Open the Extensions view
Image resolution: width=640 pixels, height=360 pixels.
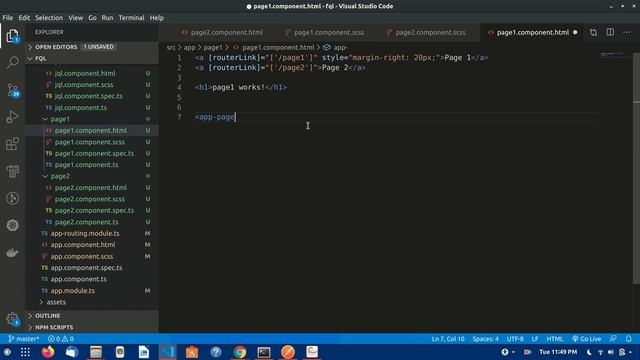coord(12,144)
